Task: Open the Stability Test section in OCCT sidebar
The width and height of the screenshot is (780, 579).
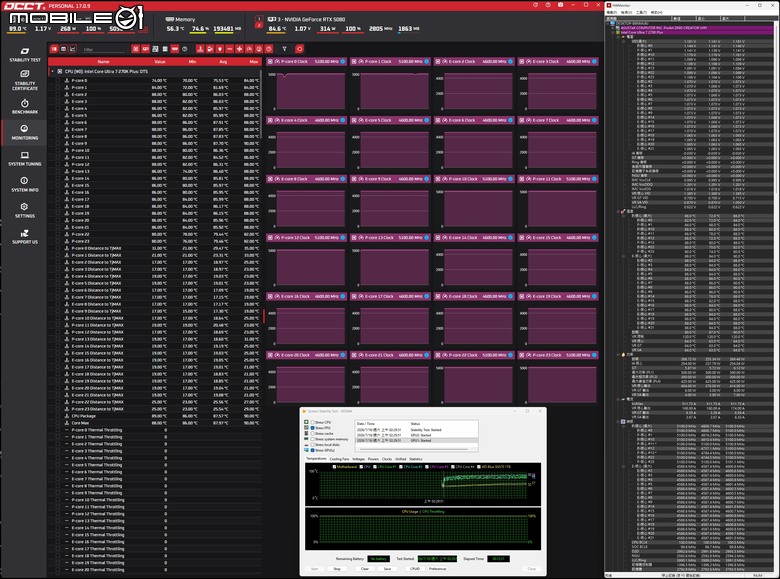Action: tap(24, 55)
